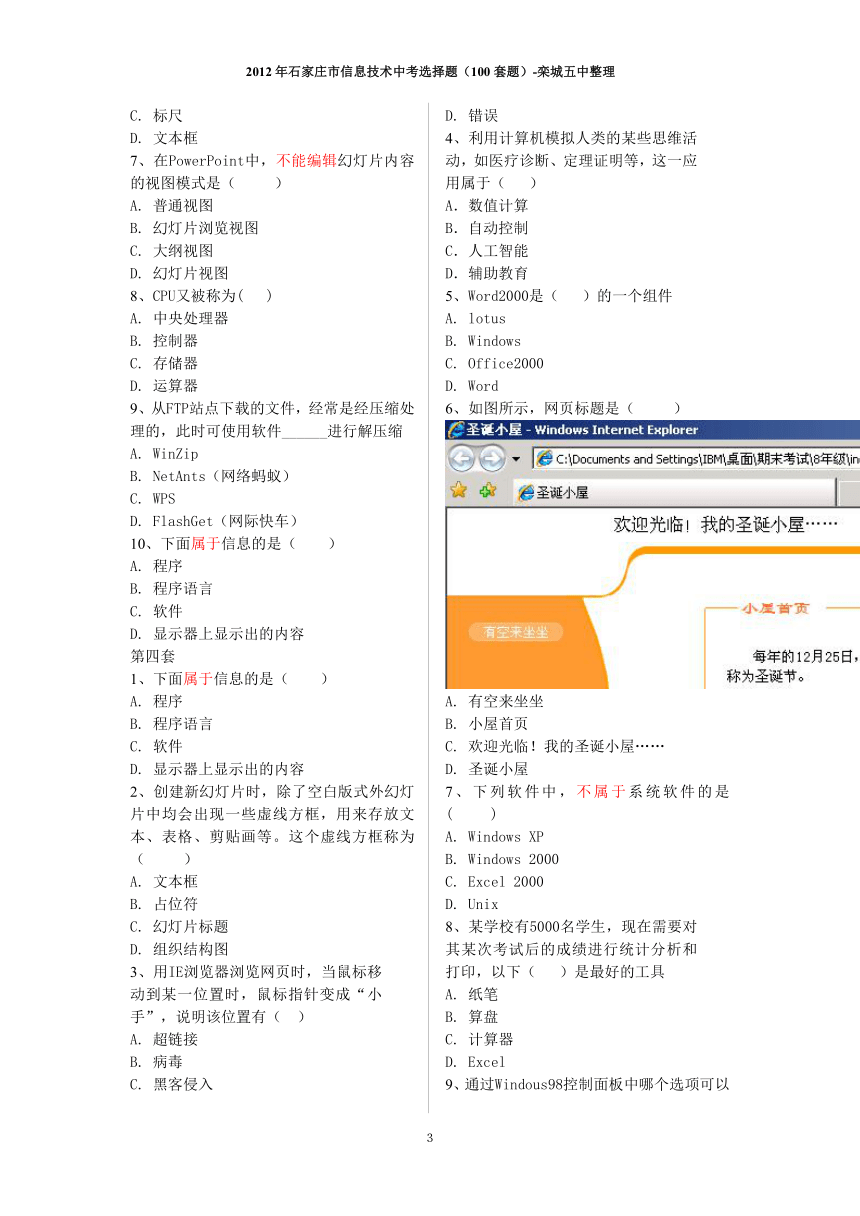The height and width of the screenshot is (1216, 860).
Task: Click the web page heading 欢迎光临!我的圣诞小屋……
Action: point(725,524)
